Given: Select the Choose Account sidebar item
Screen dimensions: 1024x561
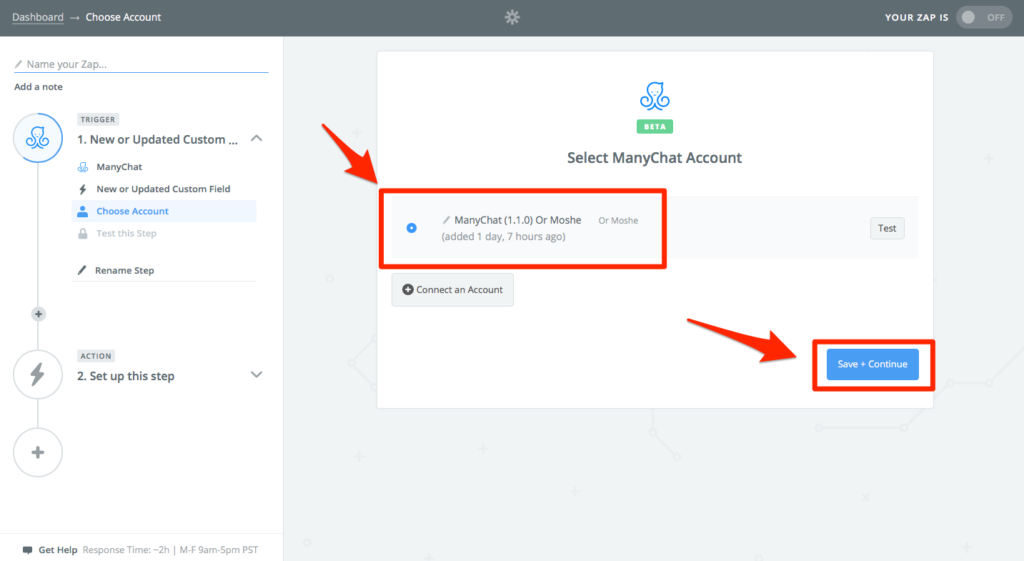Looking at the screenshot, I should [164, 211].
